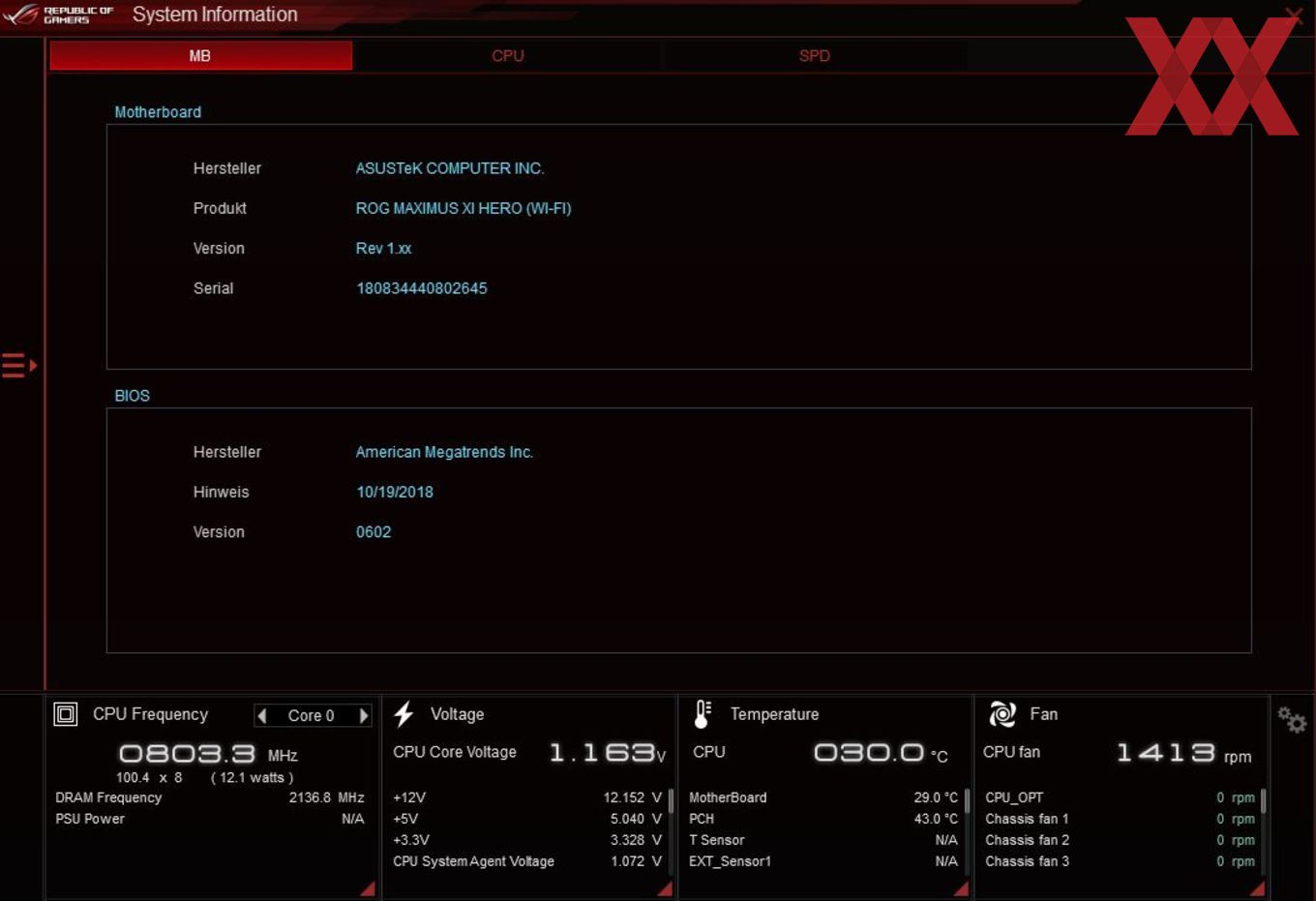Expand the Fan panel corner triangle
The image size is (1316, 901).
1257,888
